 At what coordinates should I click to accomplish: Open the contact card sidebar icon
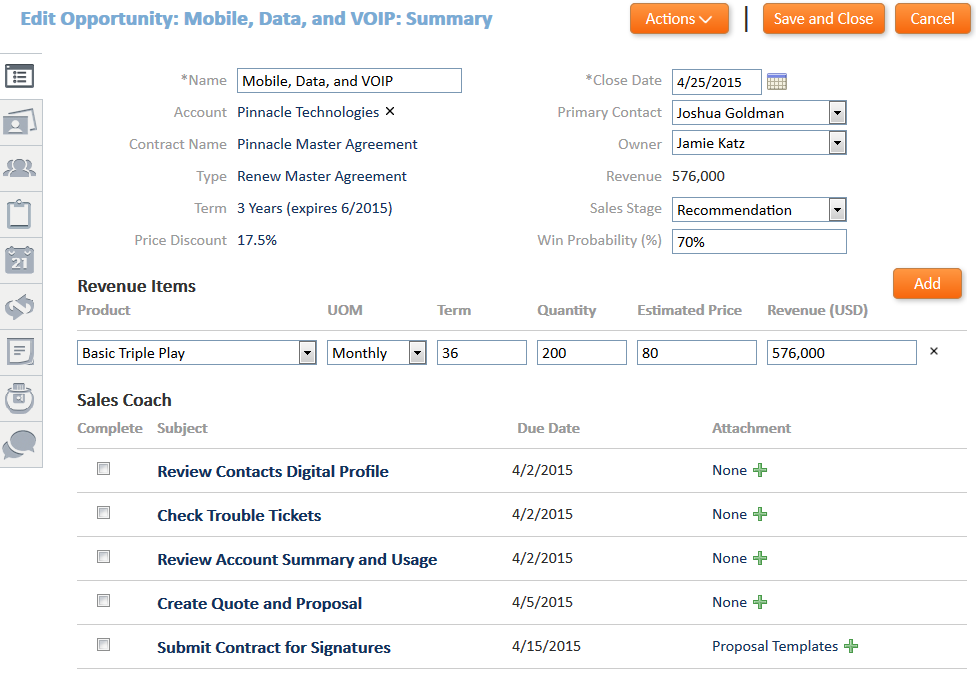pyautogui.click(x=20, y=122)
